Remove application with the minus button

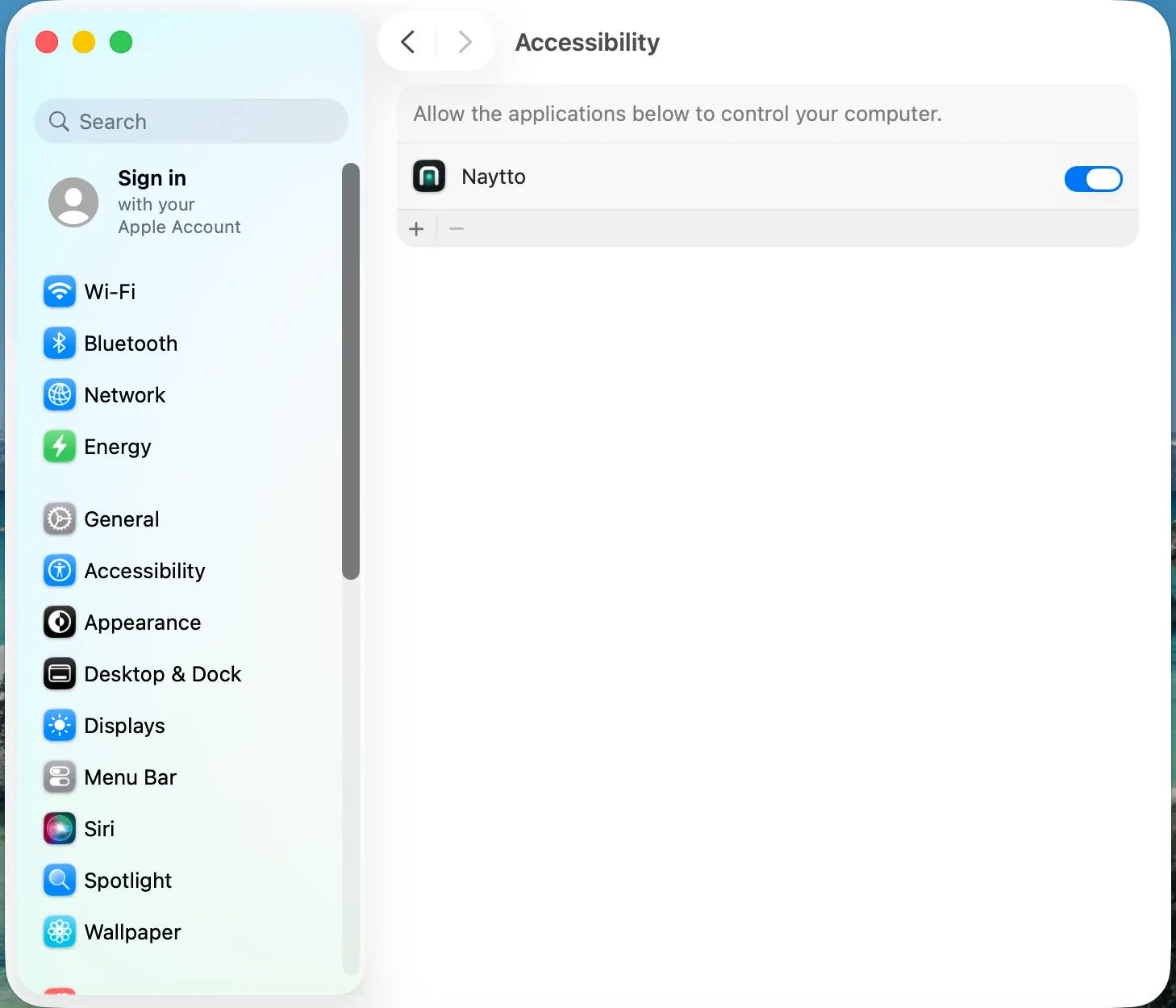(x=457, y=229)
